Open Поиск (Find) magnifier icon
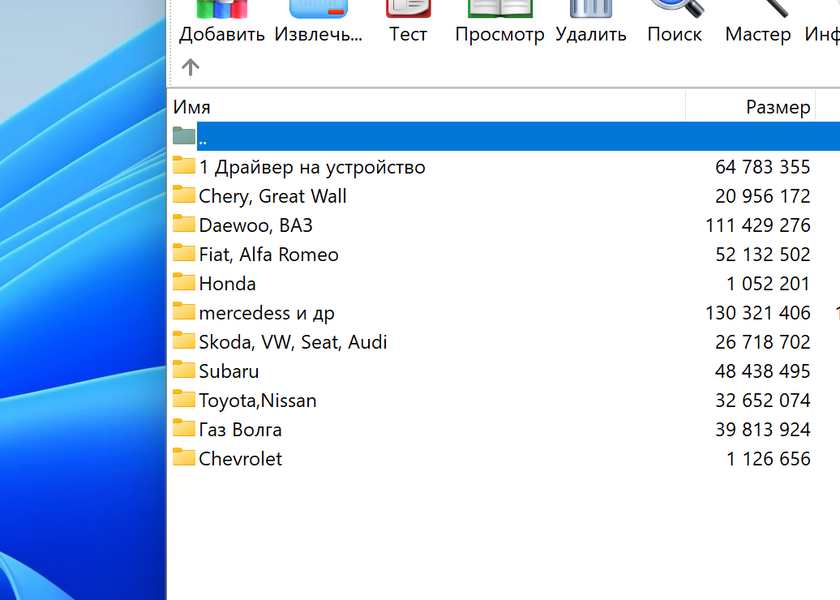This screenshot has height=600, width=840. point(676,9)
